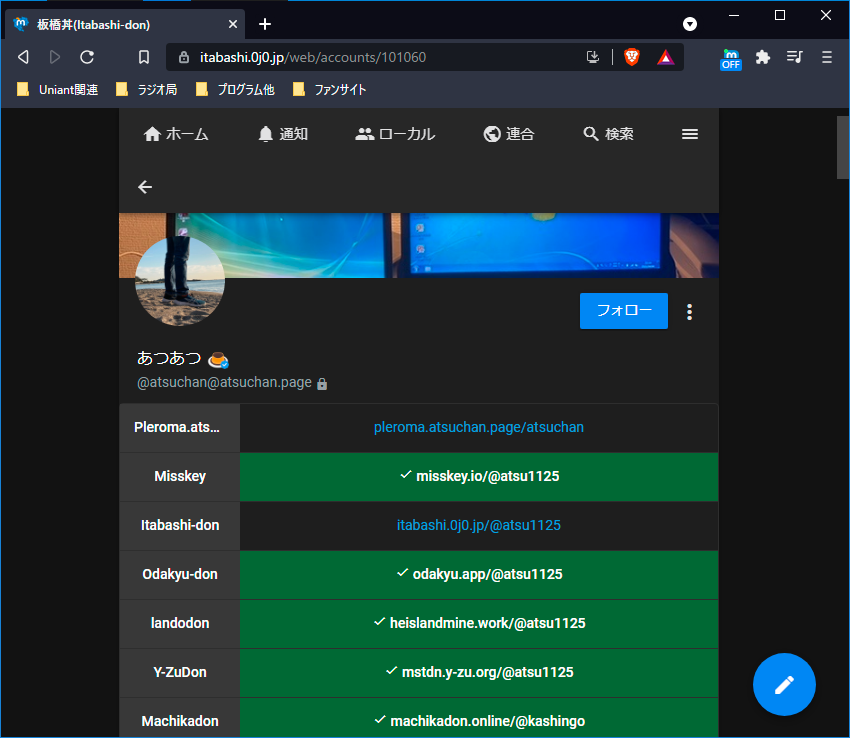Open profile three-dot more options menu

[689, 312]
